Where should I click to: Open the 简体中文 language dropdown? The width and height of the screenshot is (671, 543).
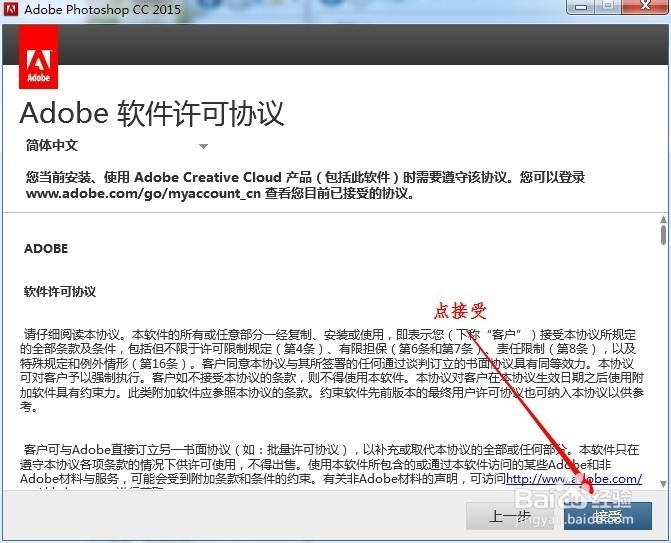click(117, 146)
